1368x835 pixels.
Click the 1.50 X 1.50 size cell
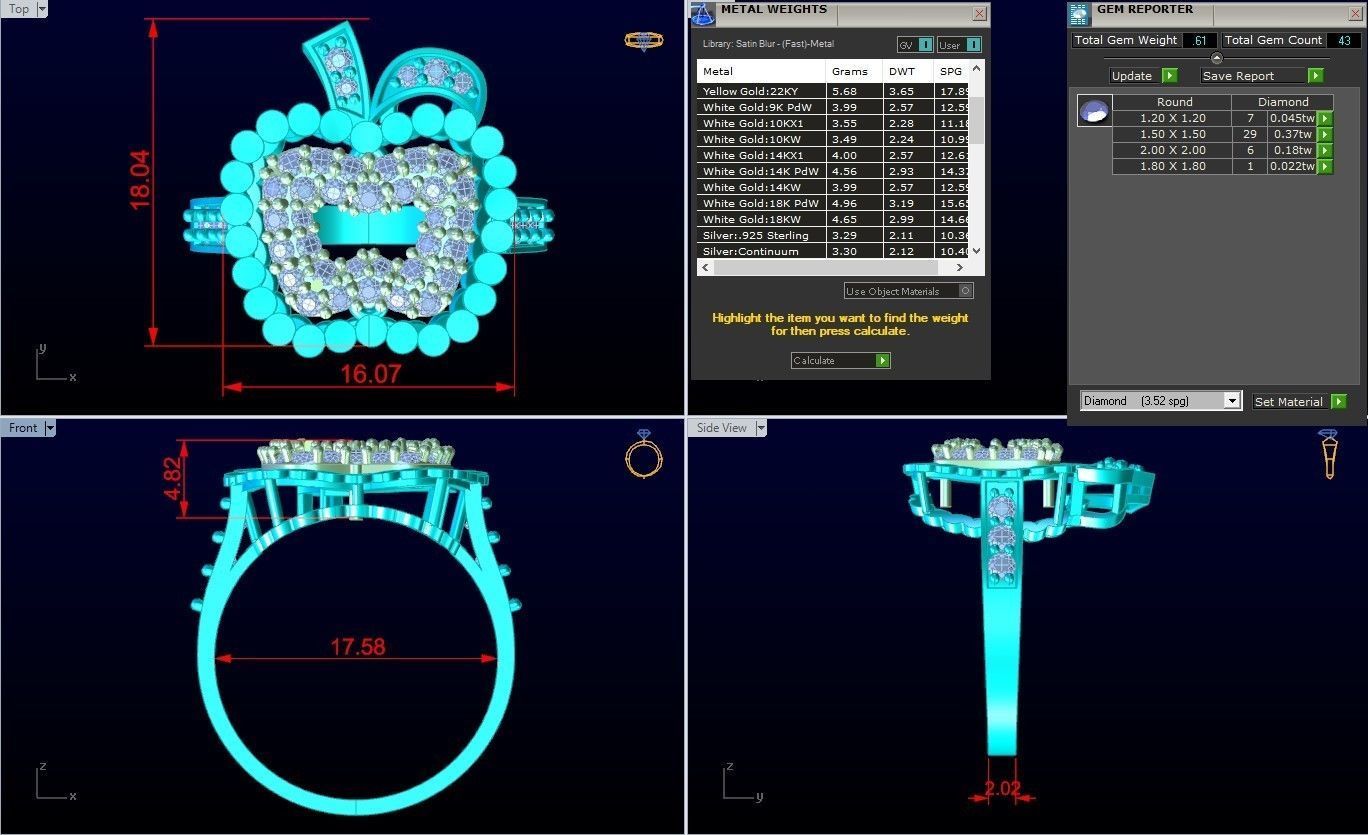(1172, 134)
